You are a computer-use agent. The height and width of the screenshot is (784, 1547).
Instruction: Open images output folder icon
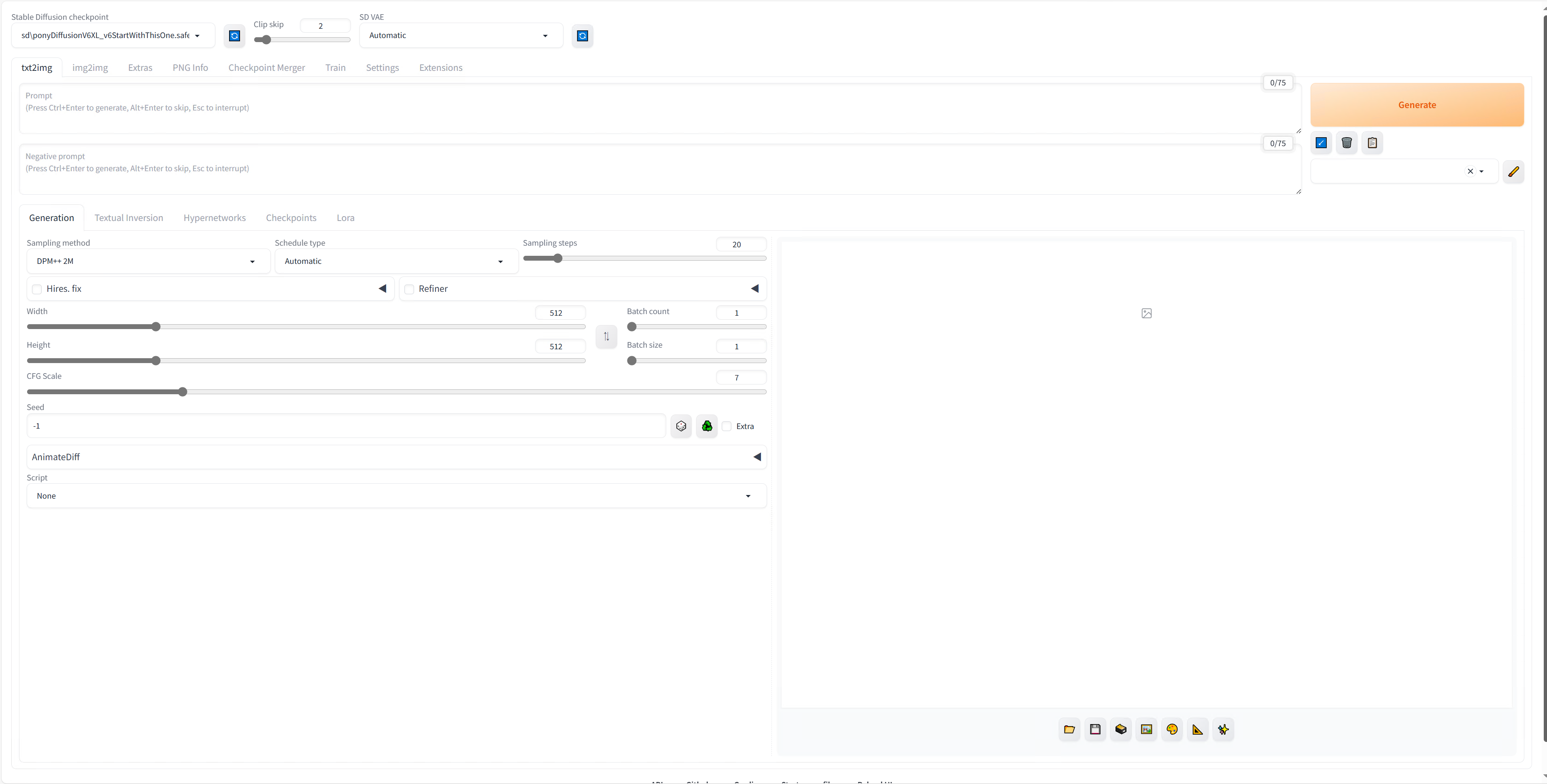tap(1069, 729)
